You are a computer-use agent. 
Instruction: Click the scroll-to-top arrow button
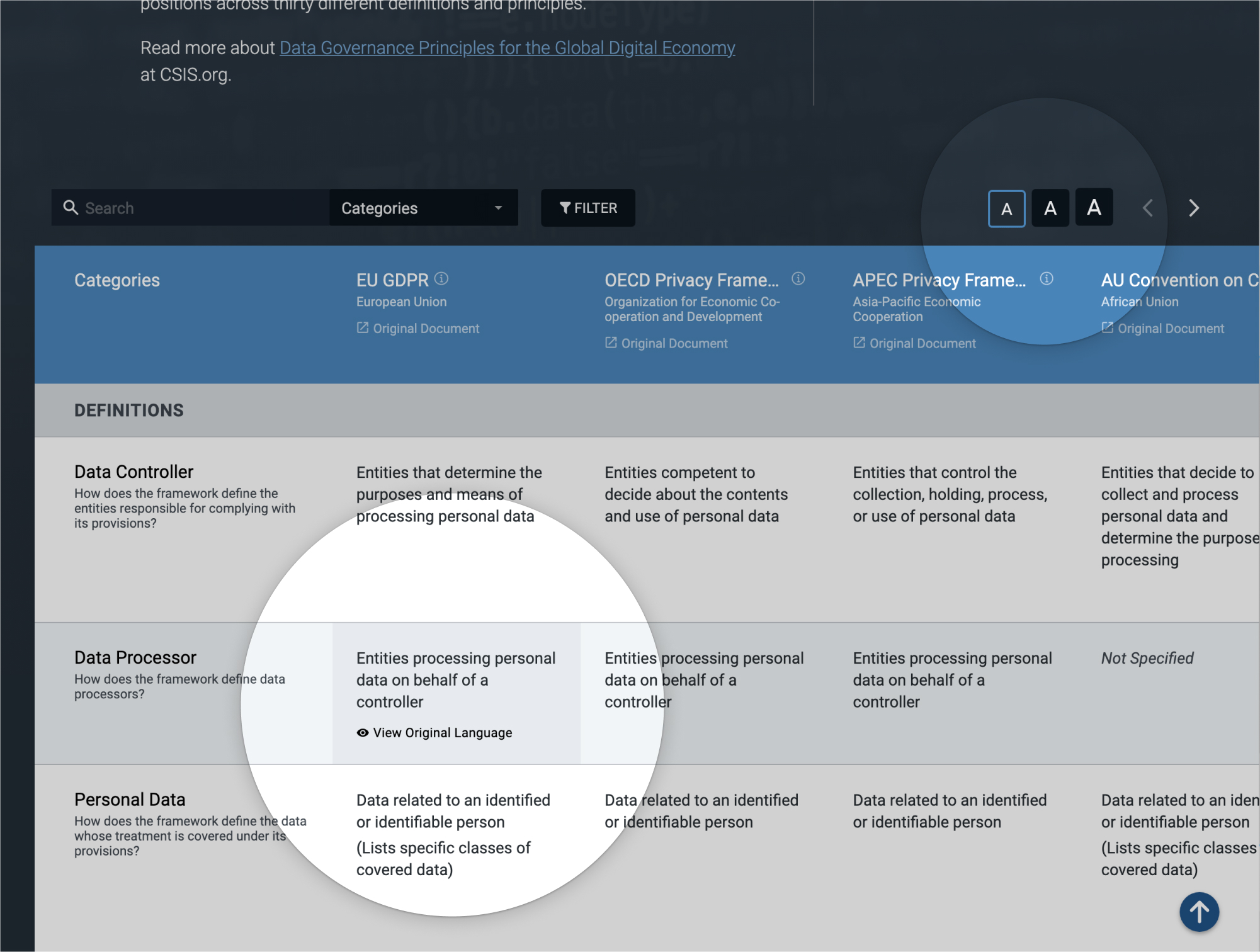tap(1199, 912)
